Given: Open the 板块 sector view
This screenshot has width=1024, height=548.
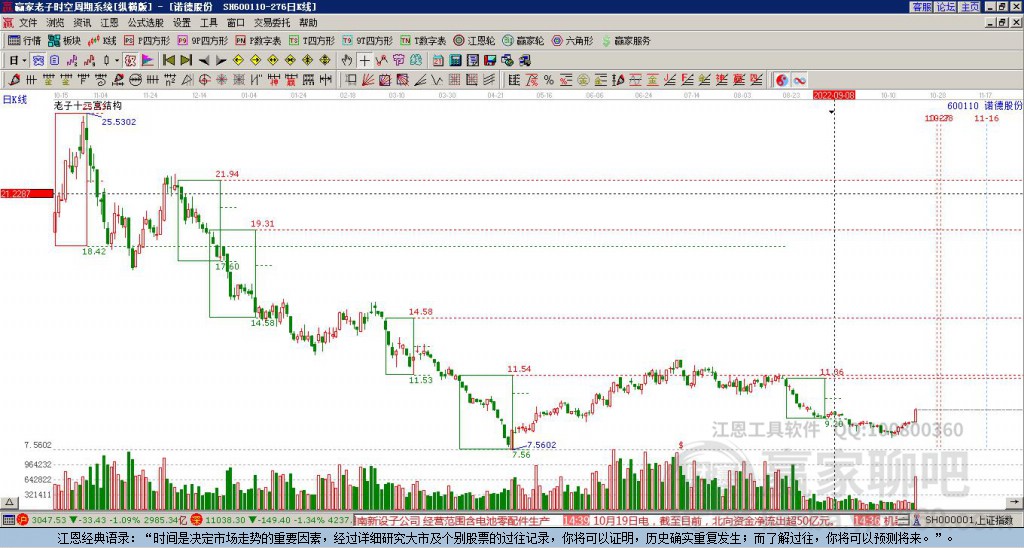Looking at the screenshot, I should click(x=64, y=40).
